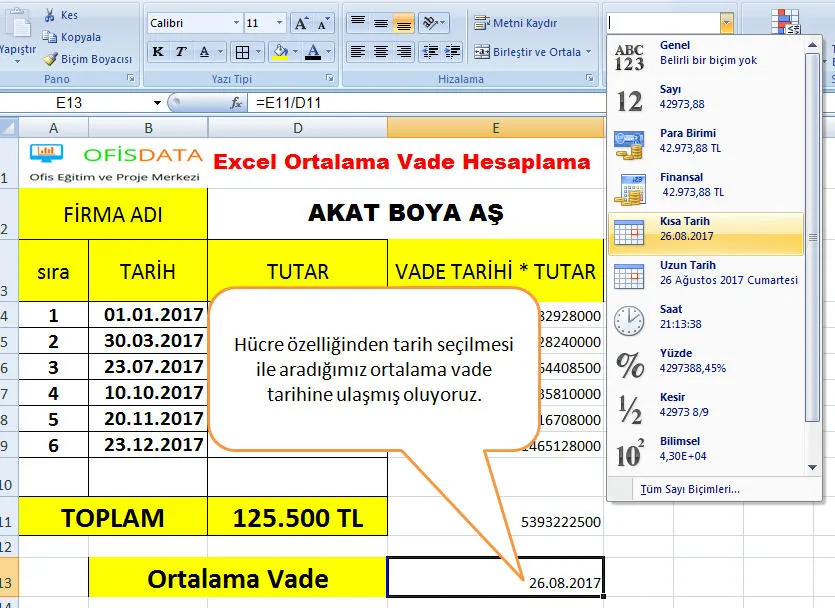Click the Kes (cut) scissors icon

click(50, 16)
